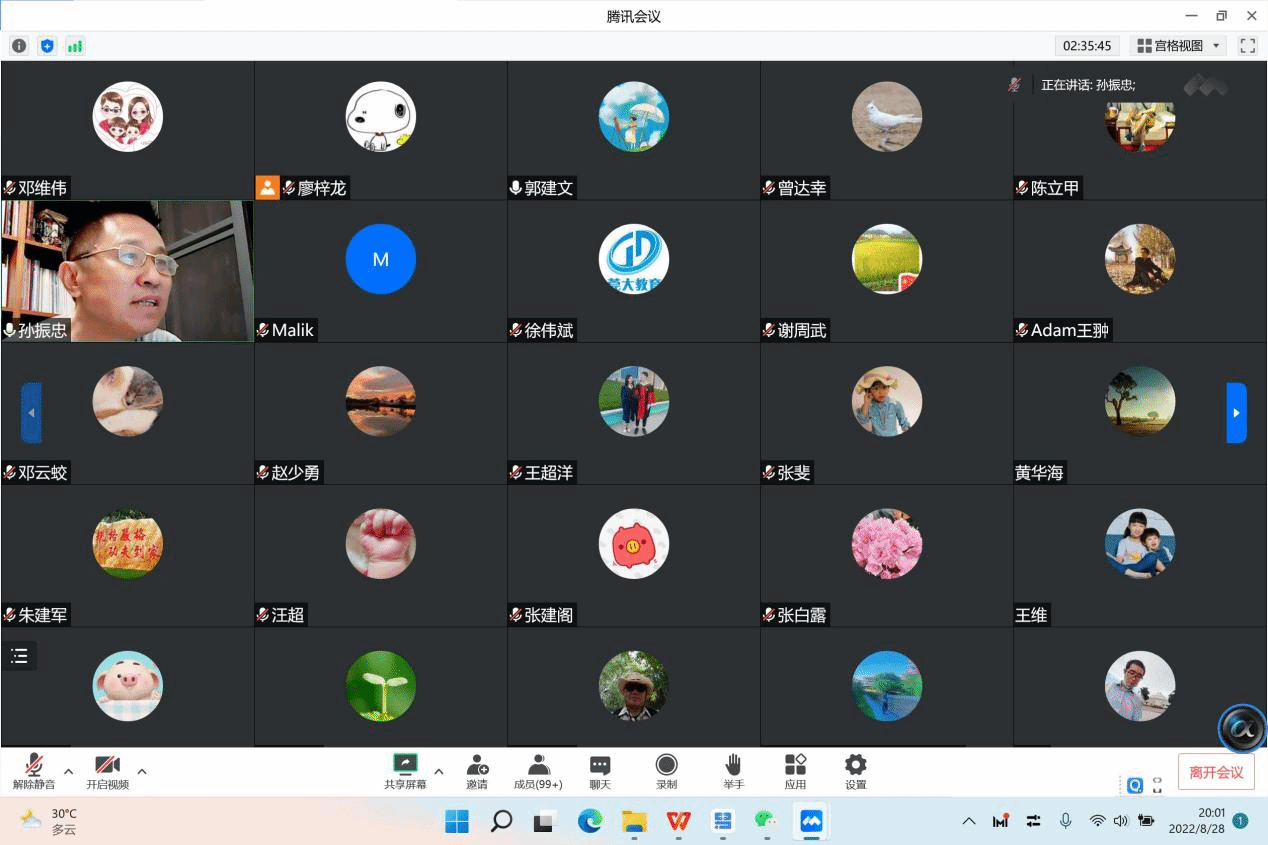1268x845 pixels.
Task: Open the 邀请 invite icon
Action: 477,771
